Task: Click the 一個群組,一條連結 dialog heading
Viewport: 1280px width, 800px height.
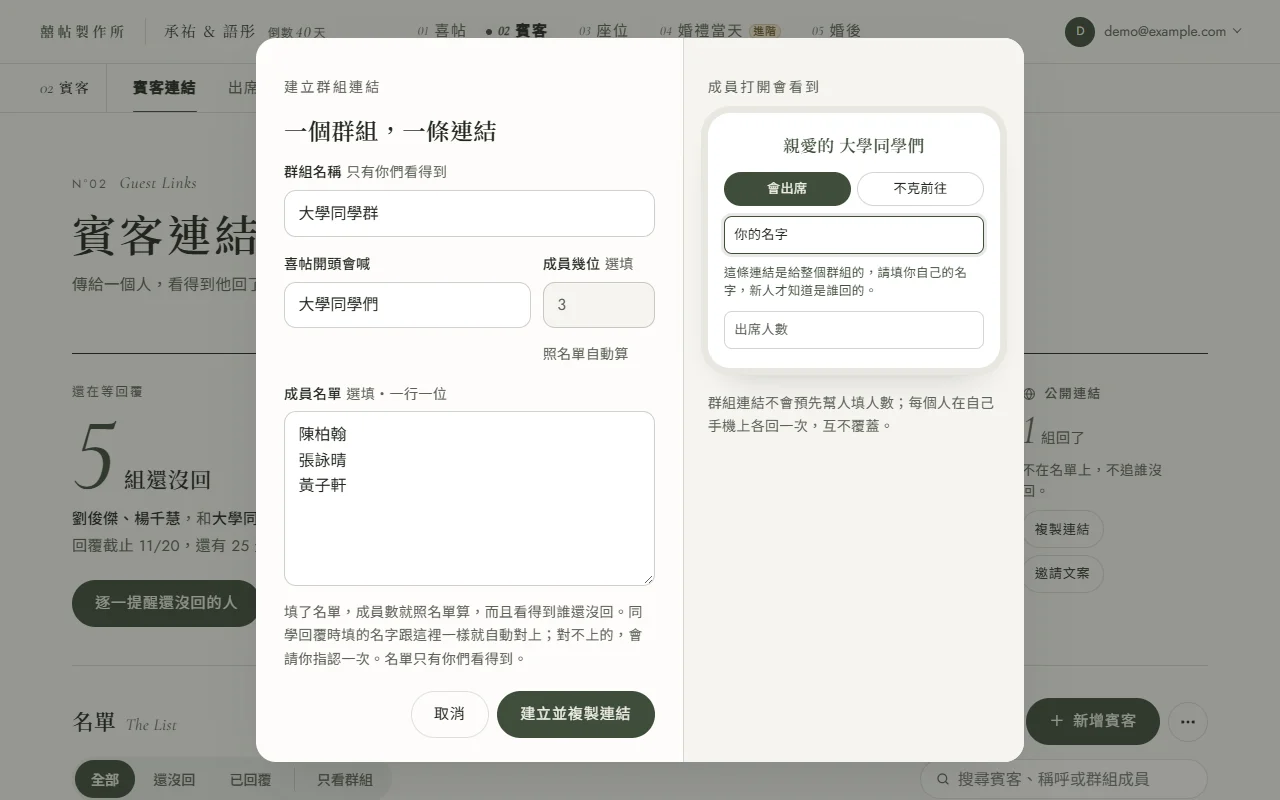Action: [390, 132]
